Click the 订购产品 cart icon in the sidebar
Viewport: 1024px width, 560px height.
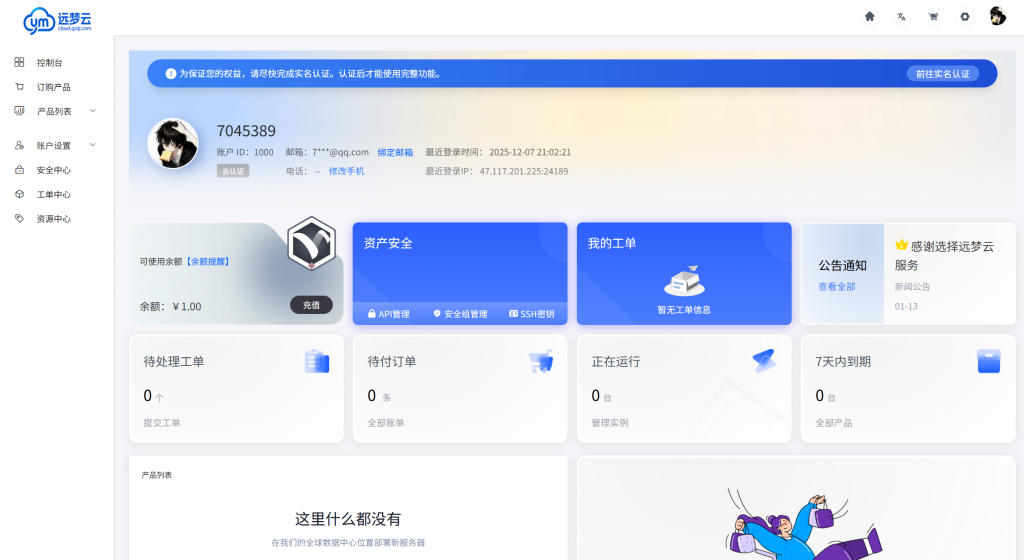(x=20, y=87)
